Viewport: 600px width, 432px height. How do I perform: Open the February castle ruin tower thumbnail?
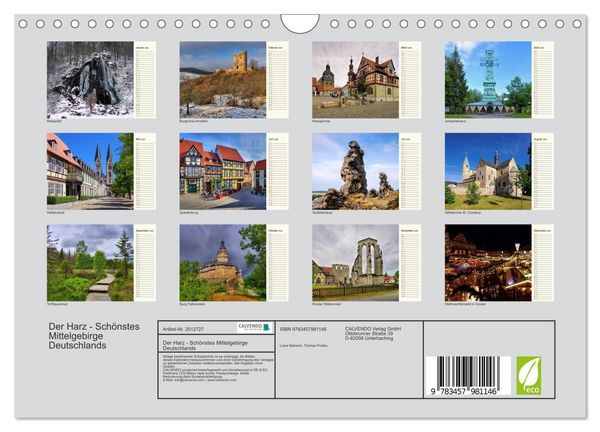pyautogui.click(x=223, y=80)
